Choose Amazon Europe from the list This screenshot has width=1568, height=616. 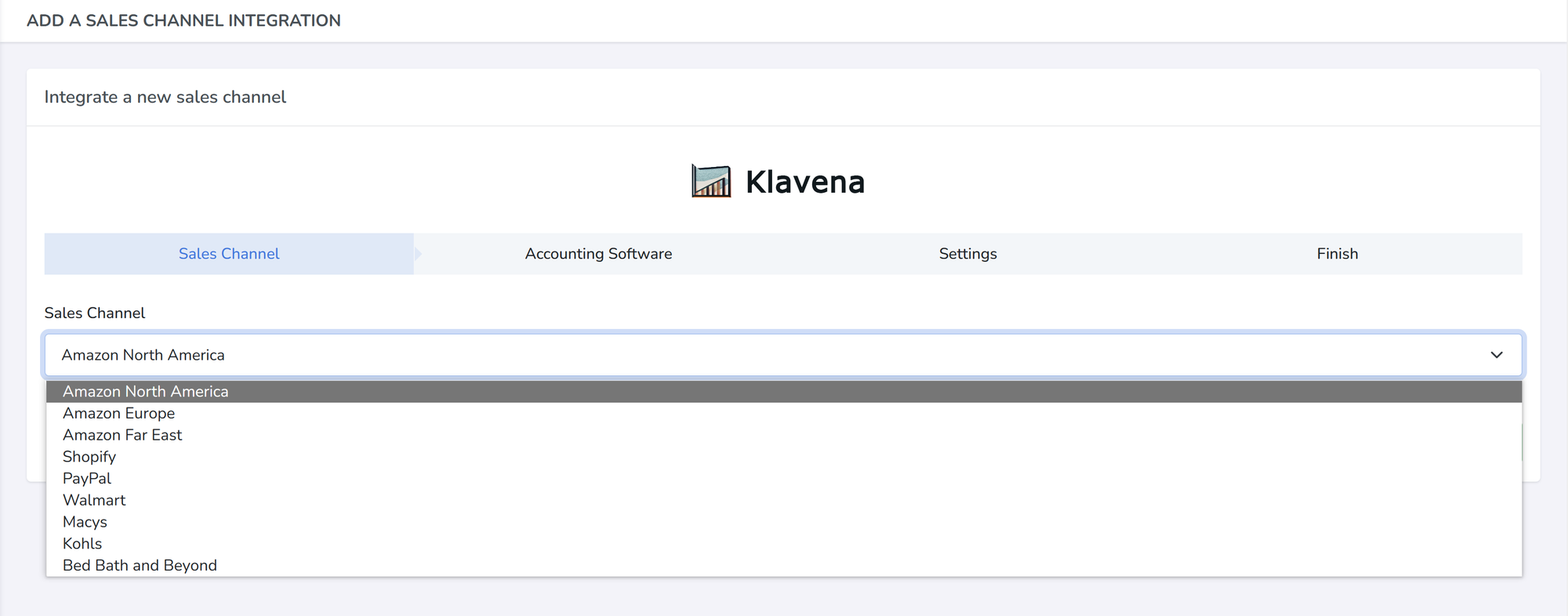pyautogui.click(x=784, y=413)
